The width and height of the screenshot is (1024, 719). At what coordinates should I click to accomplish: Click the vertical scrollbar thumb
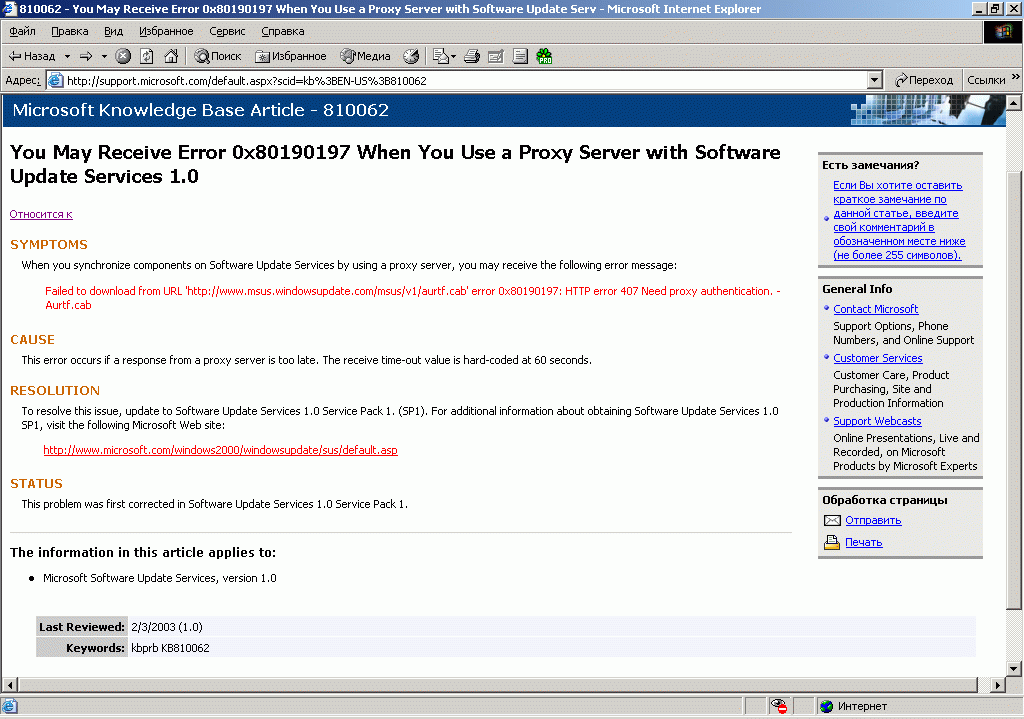[x=1013, y=391]
